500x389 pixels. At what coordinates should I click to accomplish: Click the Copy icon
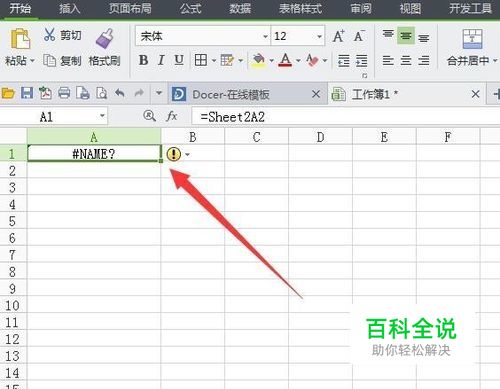point(49,60)
